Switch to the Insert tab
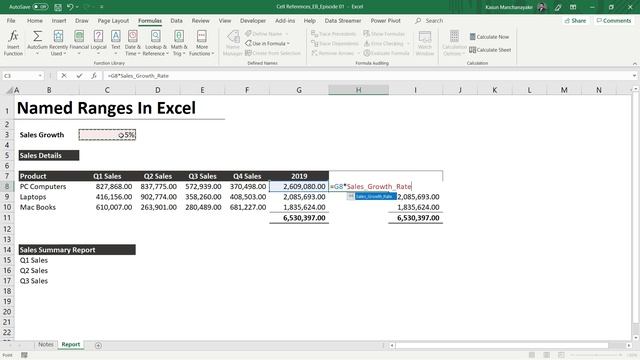The height and width of the screenshot is (360, 640). 59,20
